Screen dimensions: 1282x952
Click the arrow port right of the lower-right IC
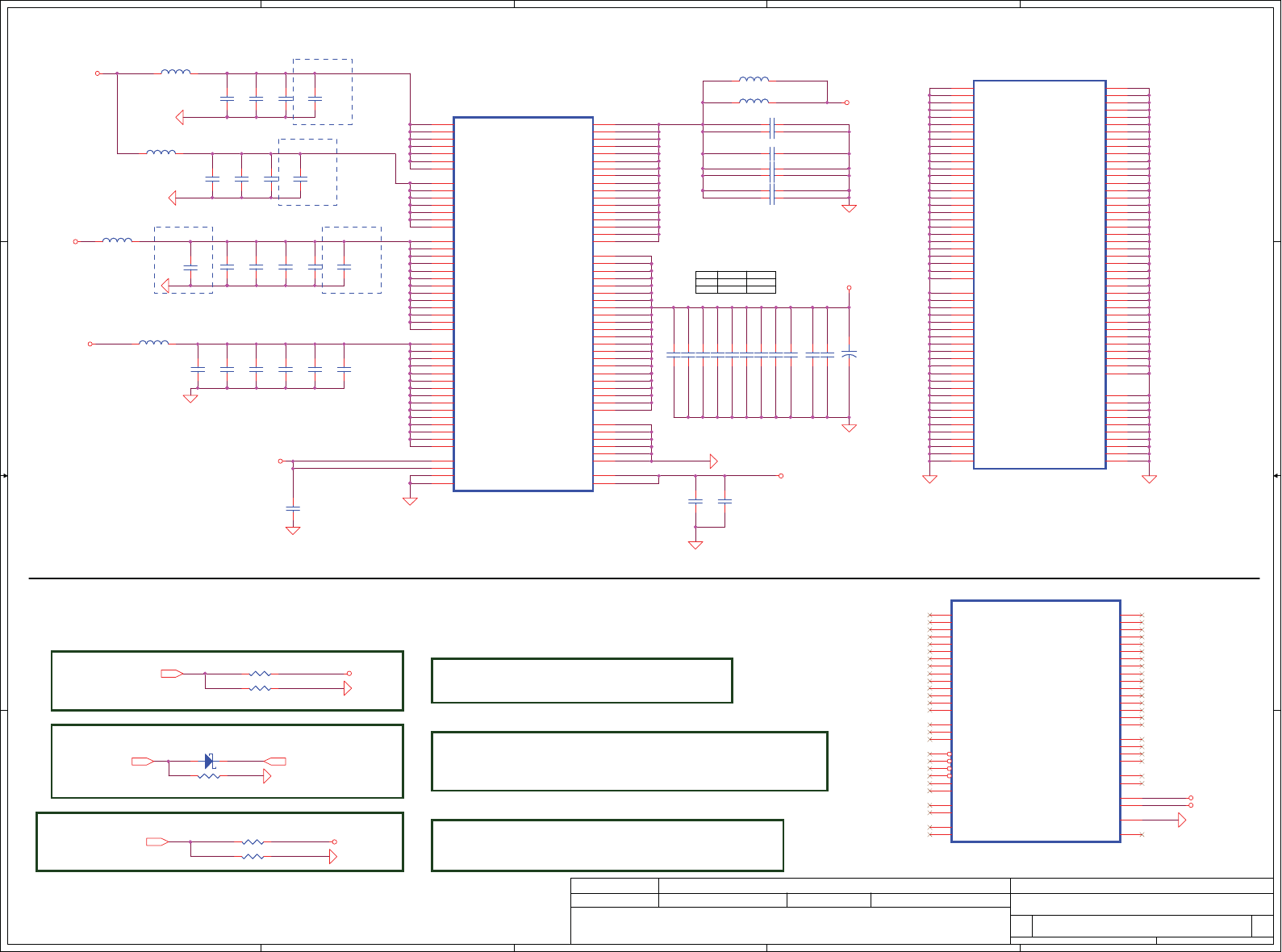(x=1182, y=820)
